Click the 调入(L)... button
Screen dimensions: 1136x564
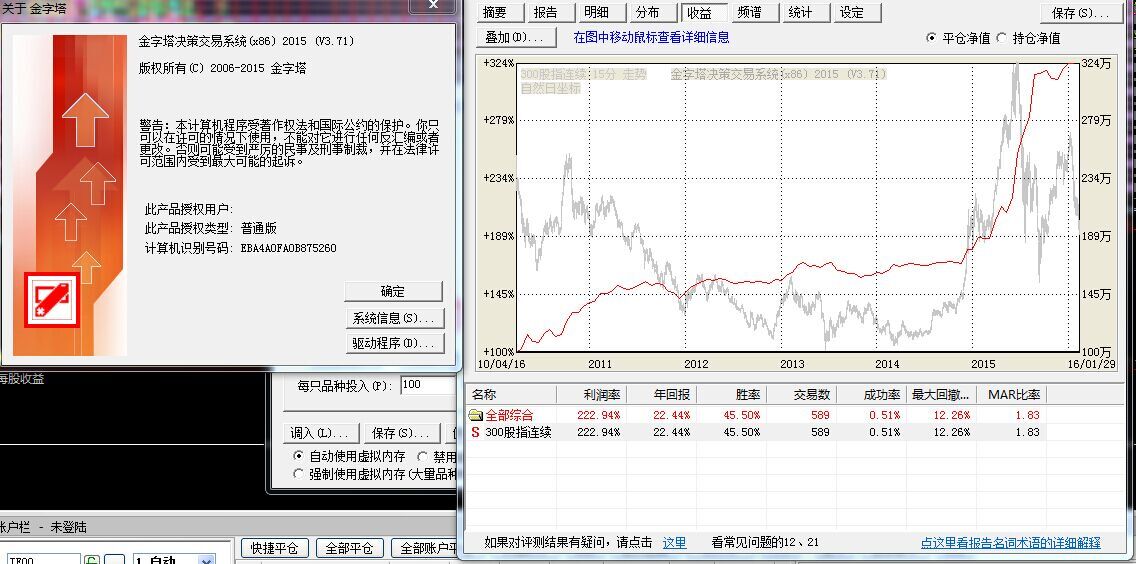point(320,433)
